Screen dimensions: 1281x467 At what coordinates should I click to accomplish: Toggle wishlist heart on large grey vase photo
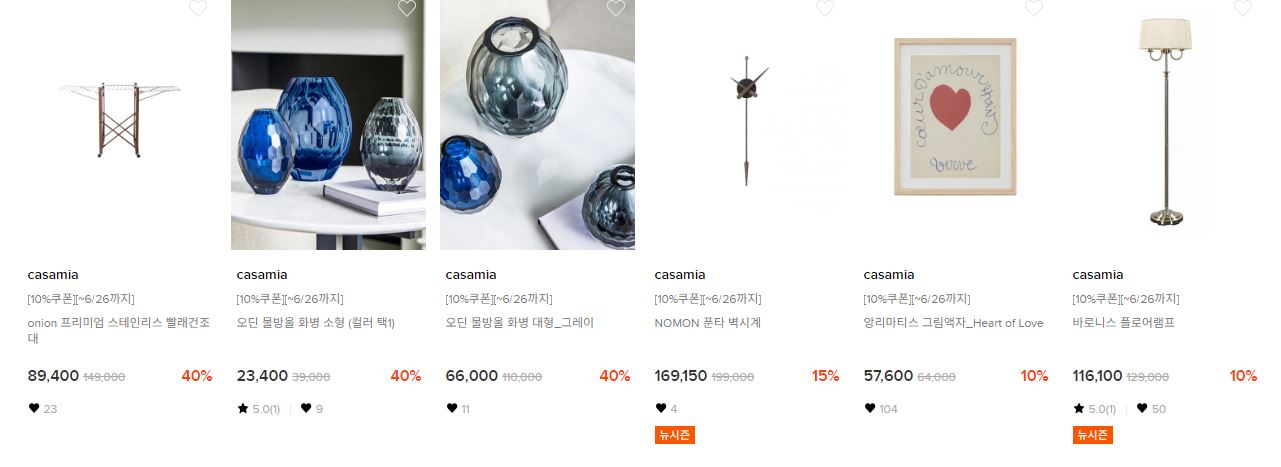[616, 8]
